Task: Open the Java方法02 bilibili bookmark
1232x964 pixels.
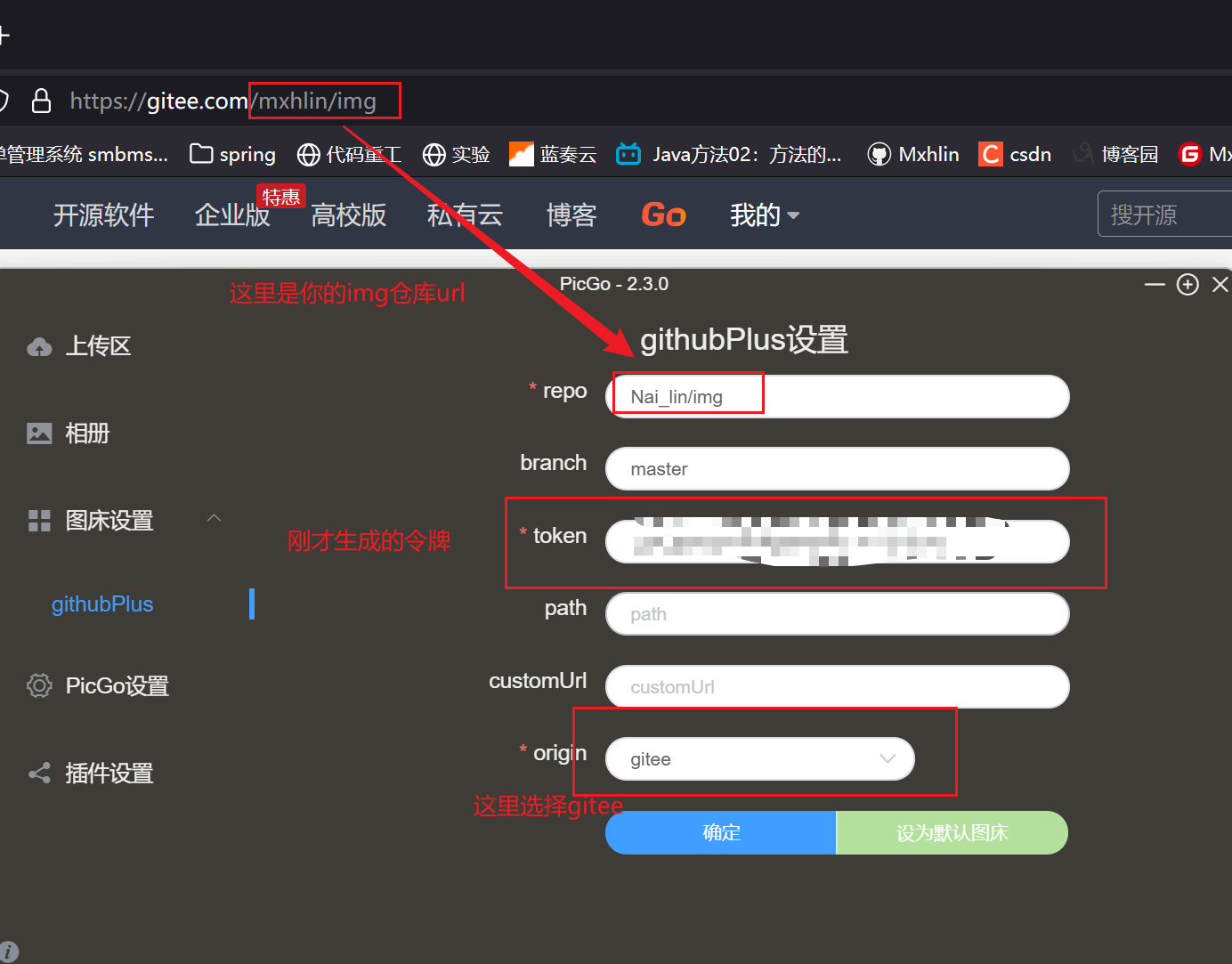Action: tap(729, 154)
